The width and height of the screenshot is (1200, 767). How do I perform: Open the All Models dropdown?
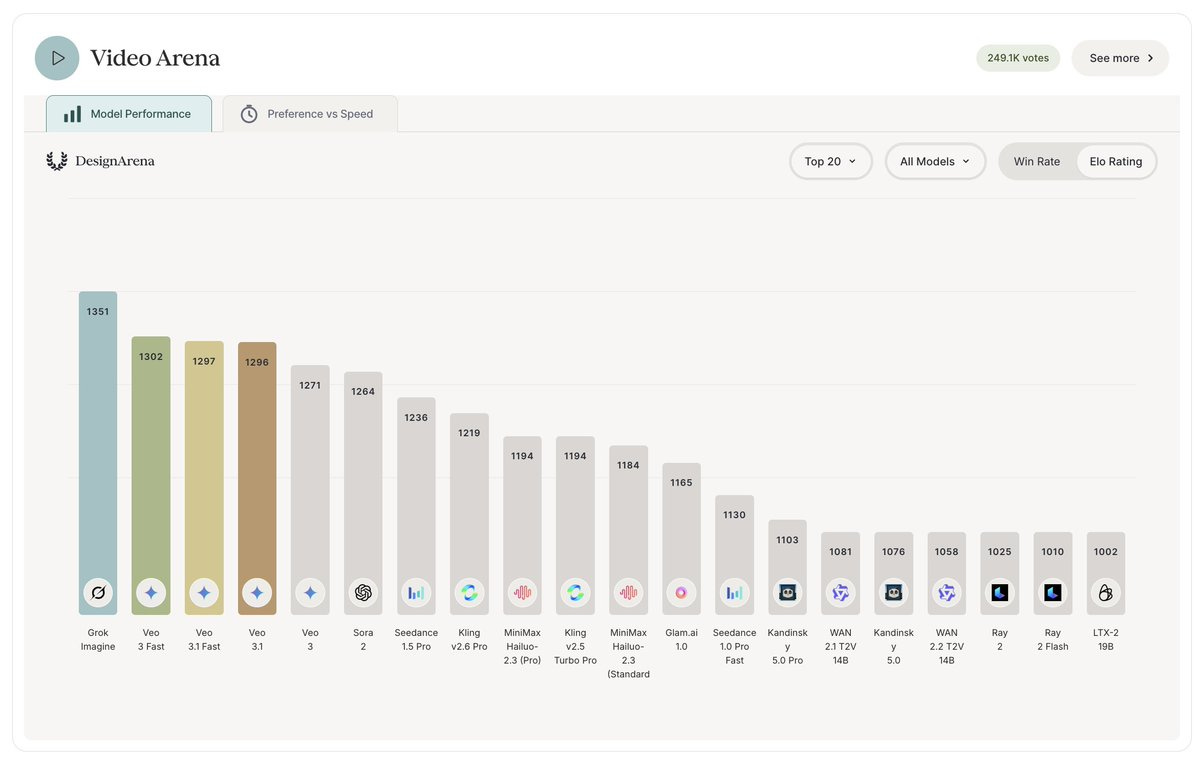coord(935,161)
